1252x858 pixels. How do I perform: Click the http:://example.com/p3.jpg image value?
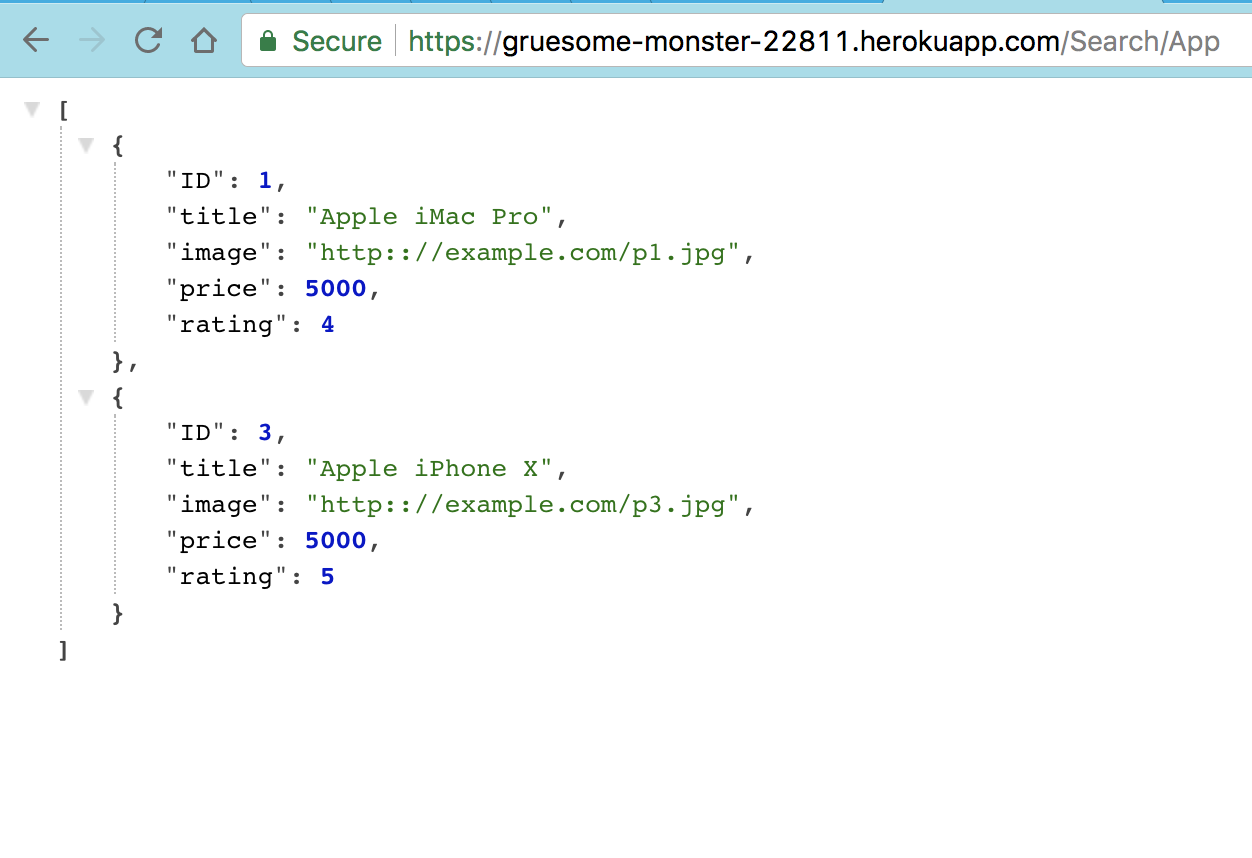coord(522,505)
